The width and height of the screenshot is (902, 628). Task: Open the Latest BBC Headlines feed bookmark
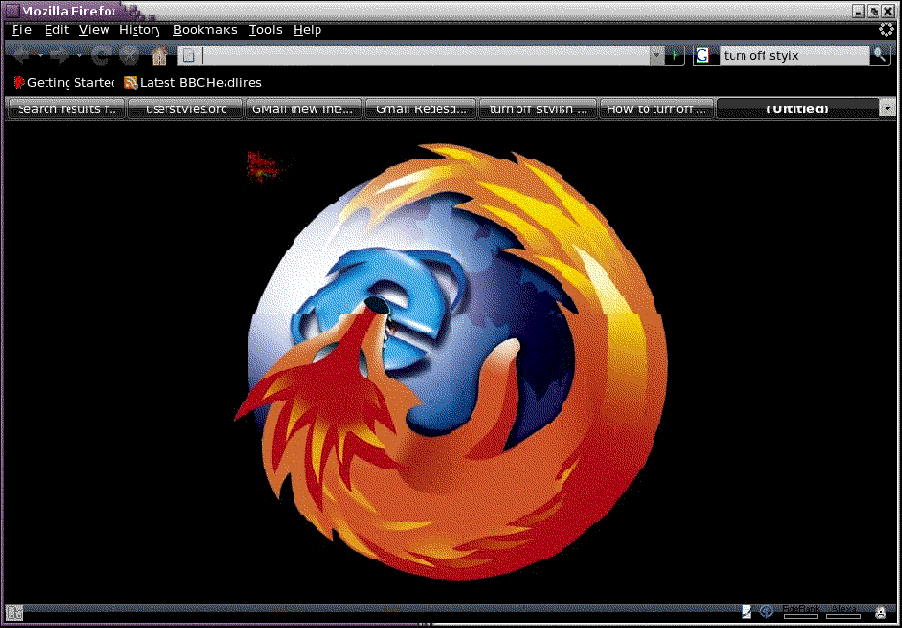[x=193, y=83]
